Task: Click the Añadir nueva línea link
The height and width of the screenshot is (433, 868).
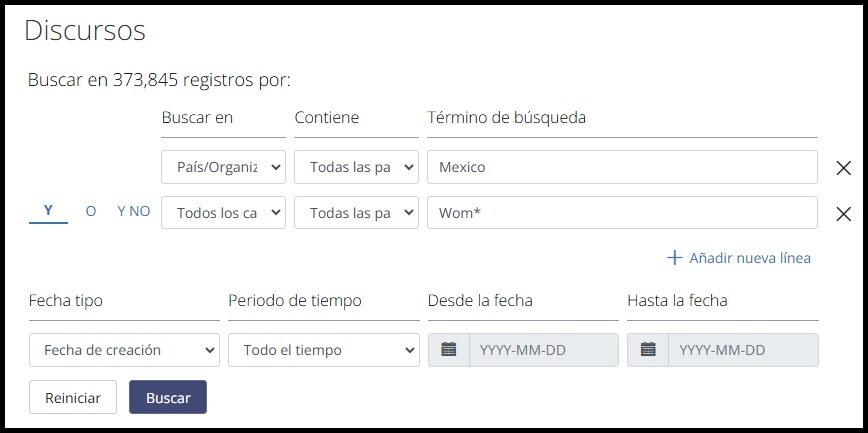Action: click(749, 258)
